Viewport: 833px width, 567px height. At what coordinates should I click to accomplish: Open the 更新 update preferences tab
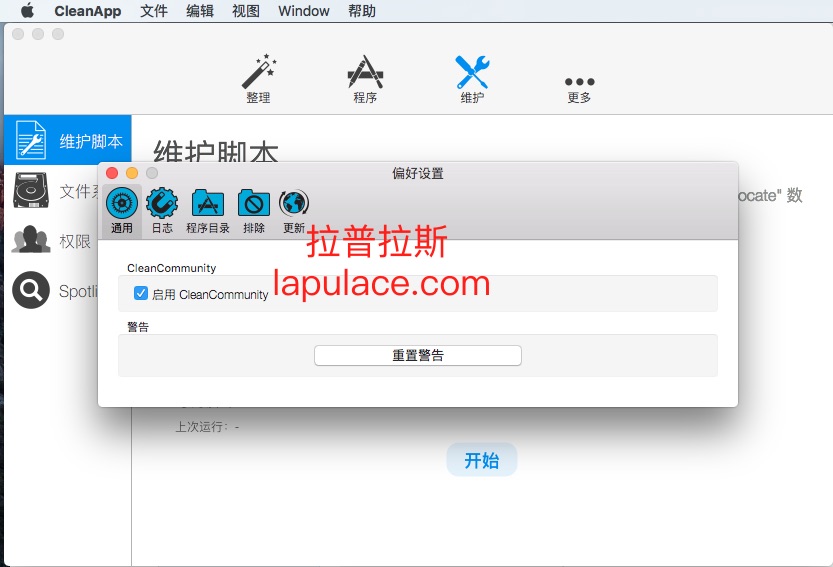click(294, 210)
